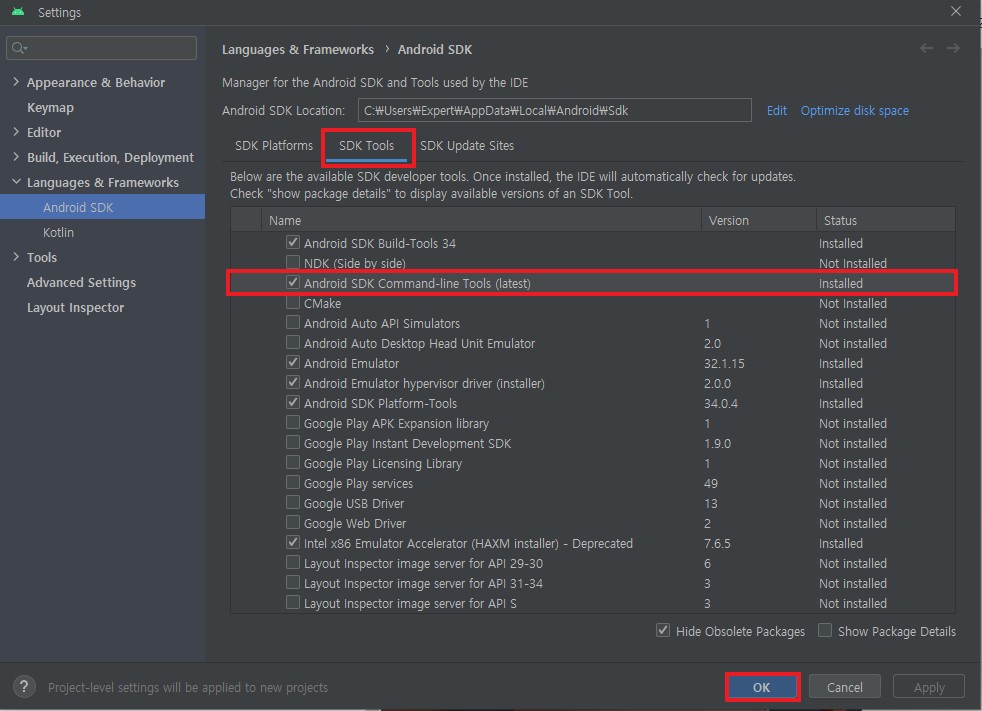Check Layout Inspector image server API S
The width and height of the screenshot is (982, 711).
coord(292,602)
